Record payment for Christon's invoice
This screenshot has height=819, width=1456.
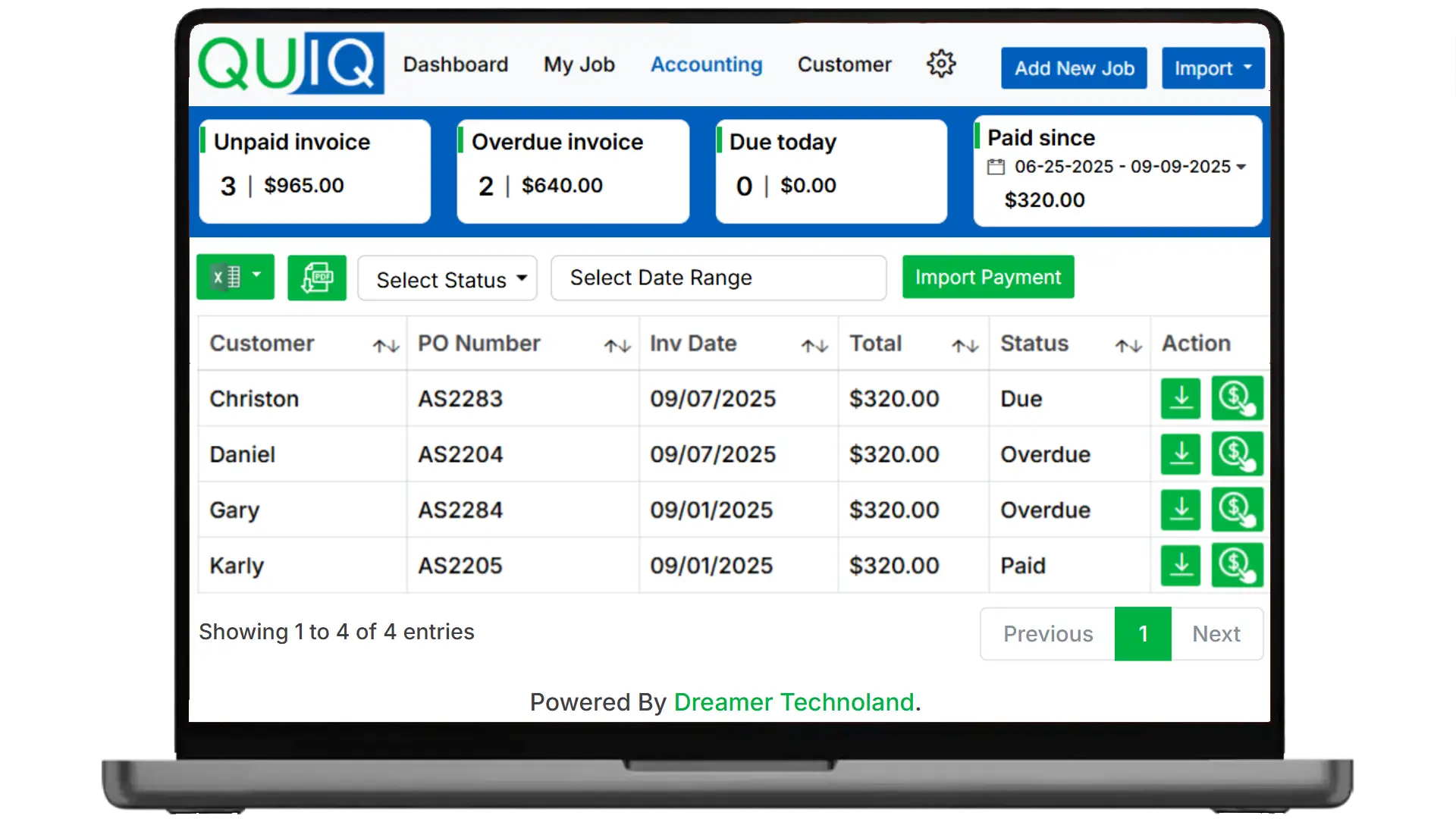click(1237, 398)
